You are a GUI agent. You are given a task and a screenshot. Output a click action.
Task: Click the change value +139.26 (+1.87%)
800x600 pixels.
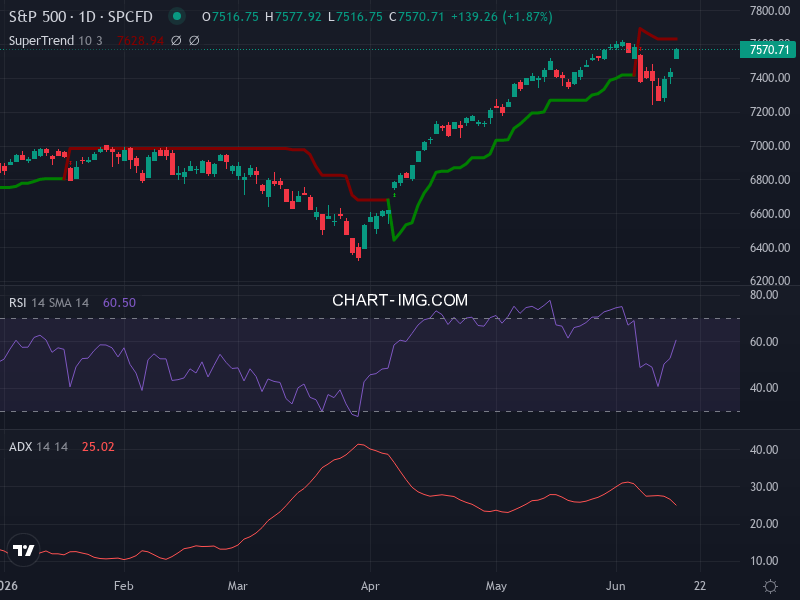tap(502, 17)
